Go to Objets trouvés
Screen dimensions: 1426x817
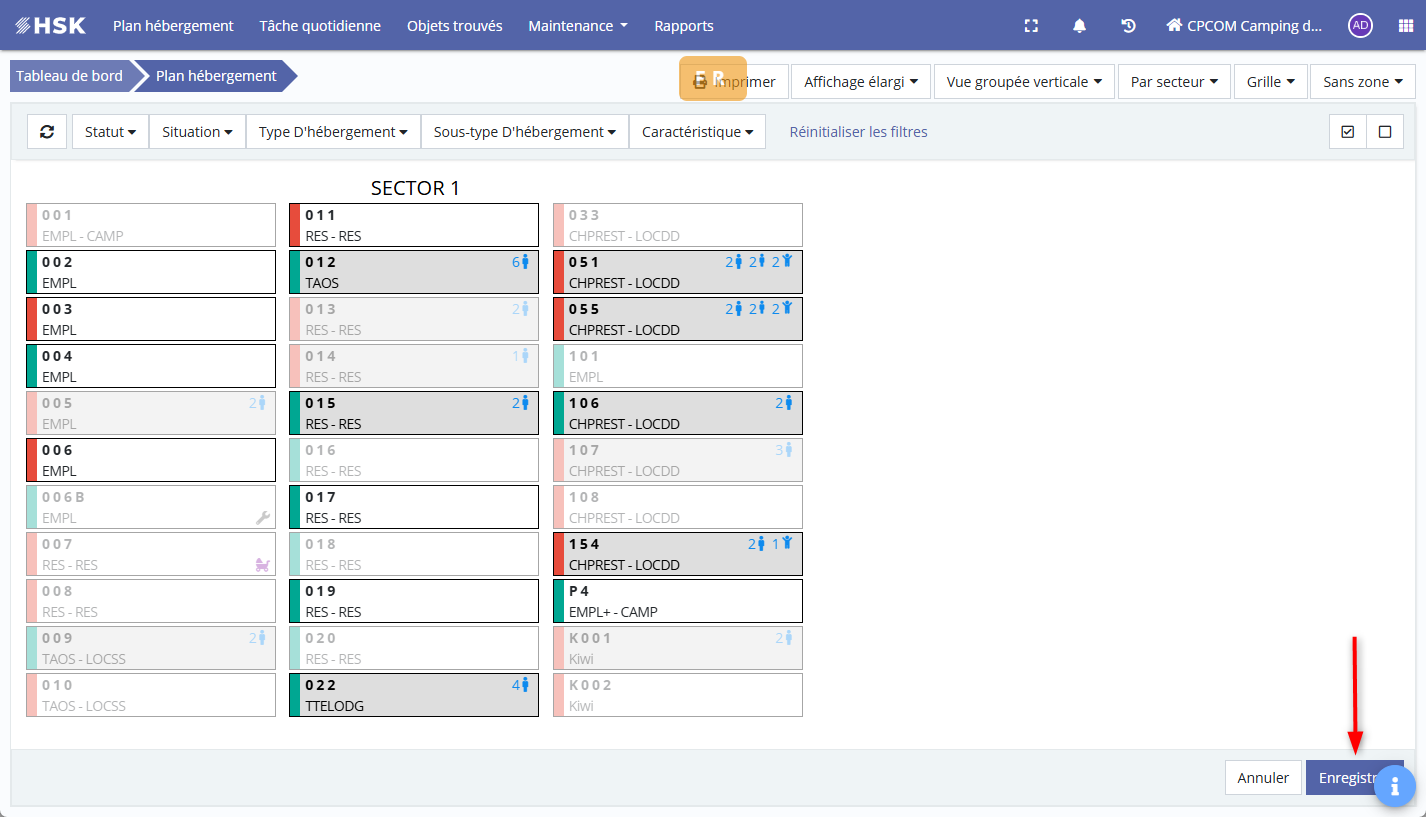tap(455, 26)
